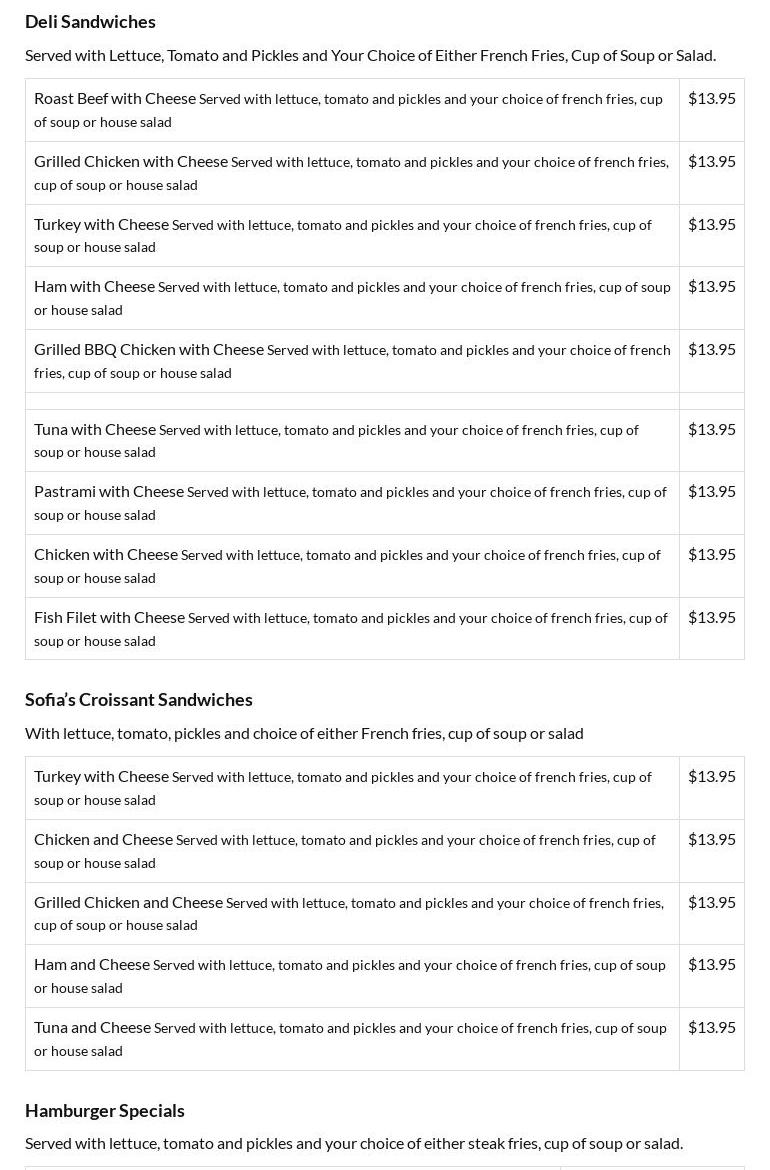This screenshot has height=1170, width=770.
Task: Click the Grilled Chicken and Cheese croissant item
Action: (x=128, y=903)
